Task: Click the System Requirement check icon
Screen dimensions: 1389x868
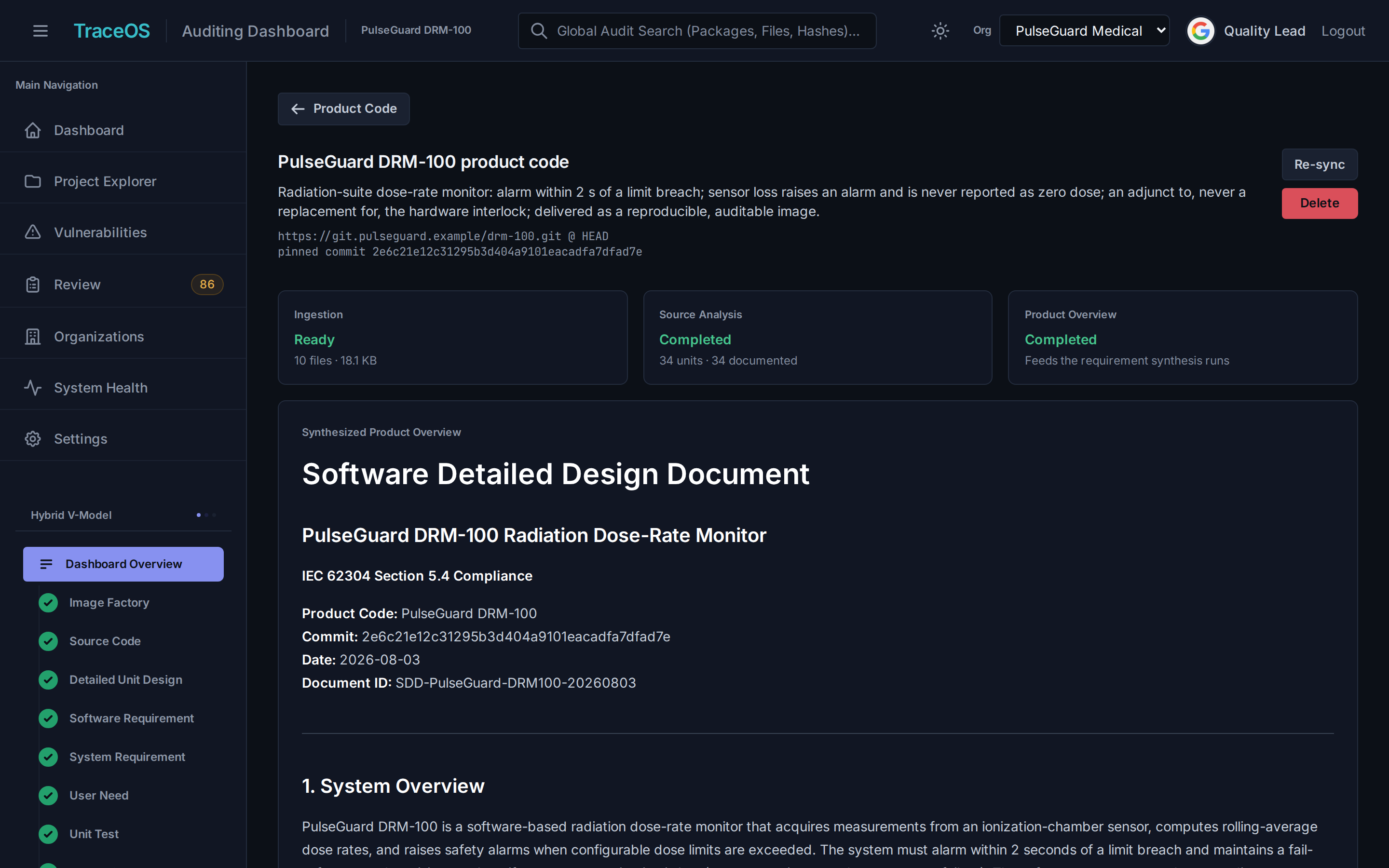Action: point(48,757)
